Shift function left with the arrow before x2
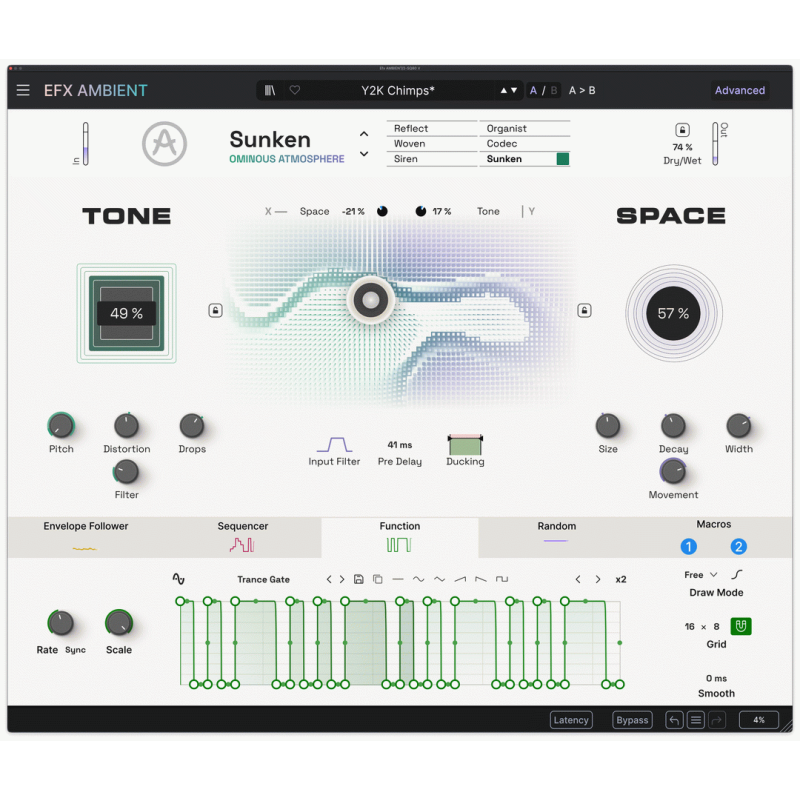The height and width of the screenshot is (800, 800). (x=578, y=579)
